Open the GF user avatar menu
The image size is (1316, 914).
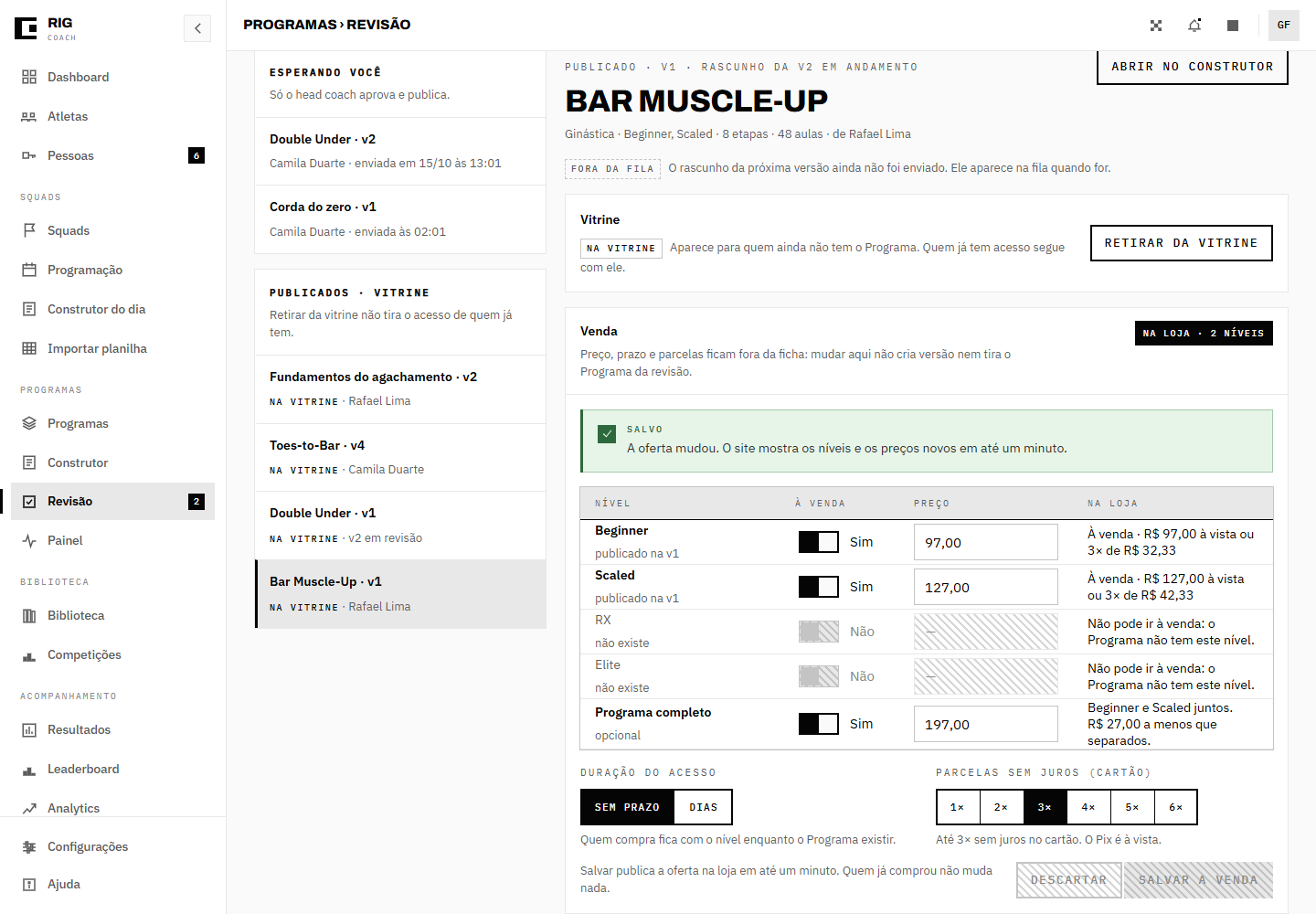tap(1284, 26)
